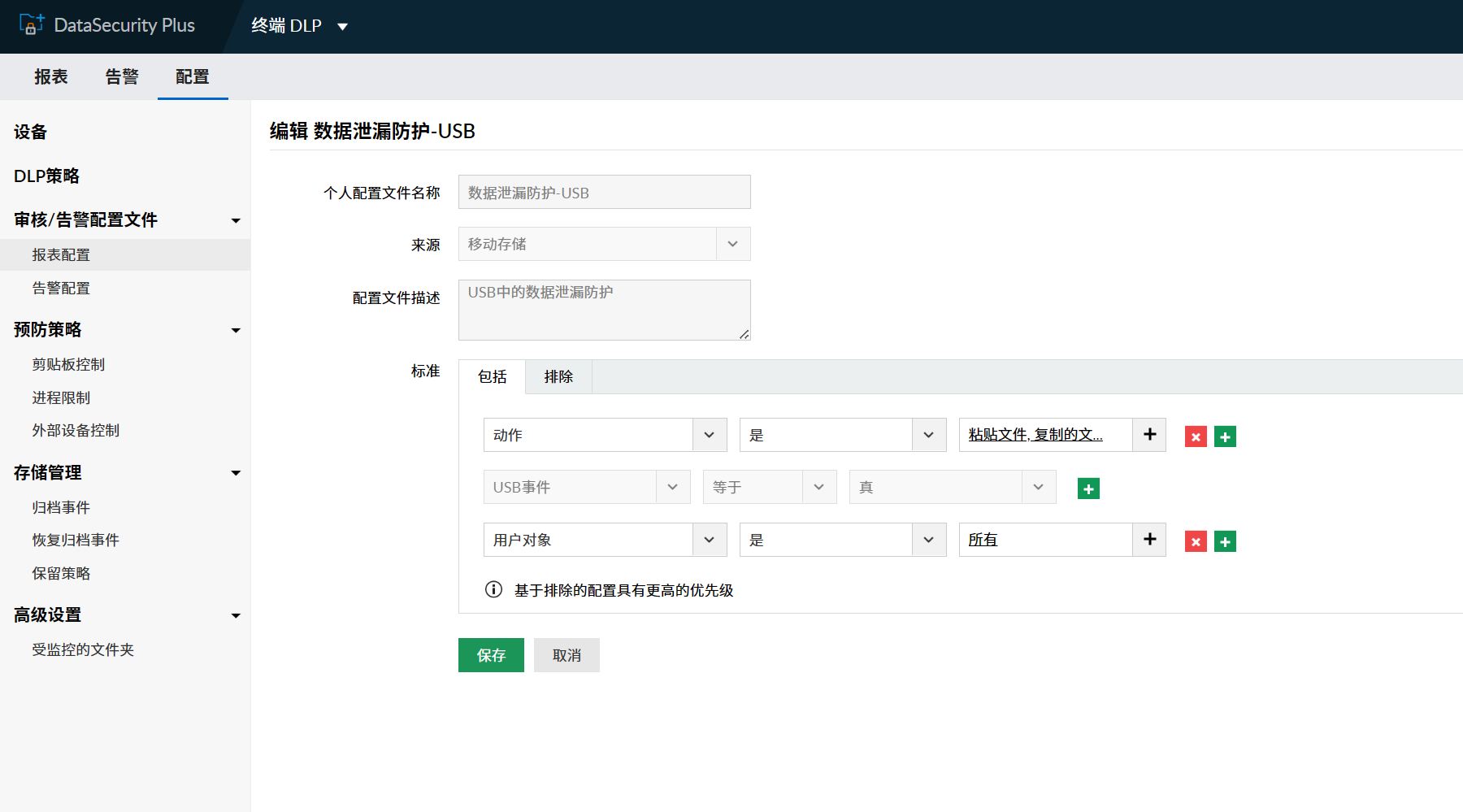Collapse the 预防策略 sidebar section
Viewport: 1463px width, 812px height.
(x=236, y=330)
